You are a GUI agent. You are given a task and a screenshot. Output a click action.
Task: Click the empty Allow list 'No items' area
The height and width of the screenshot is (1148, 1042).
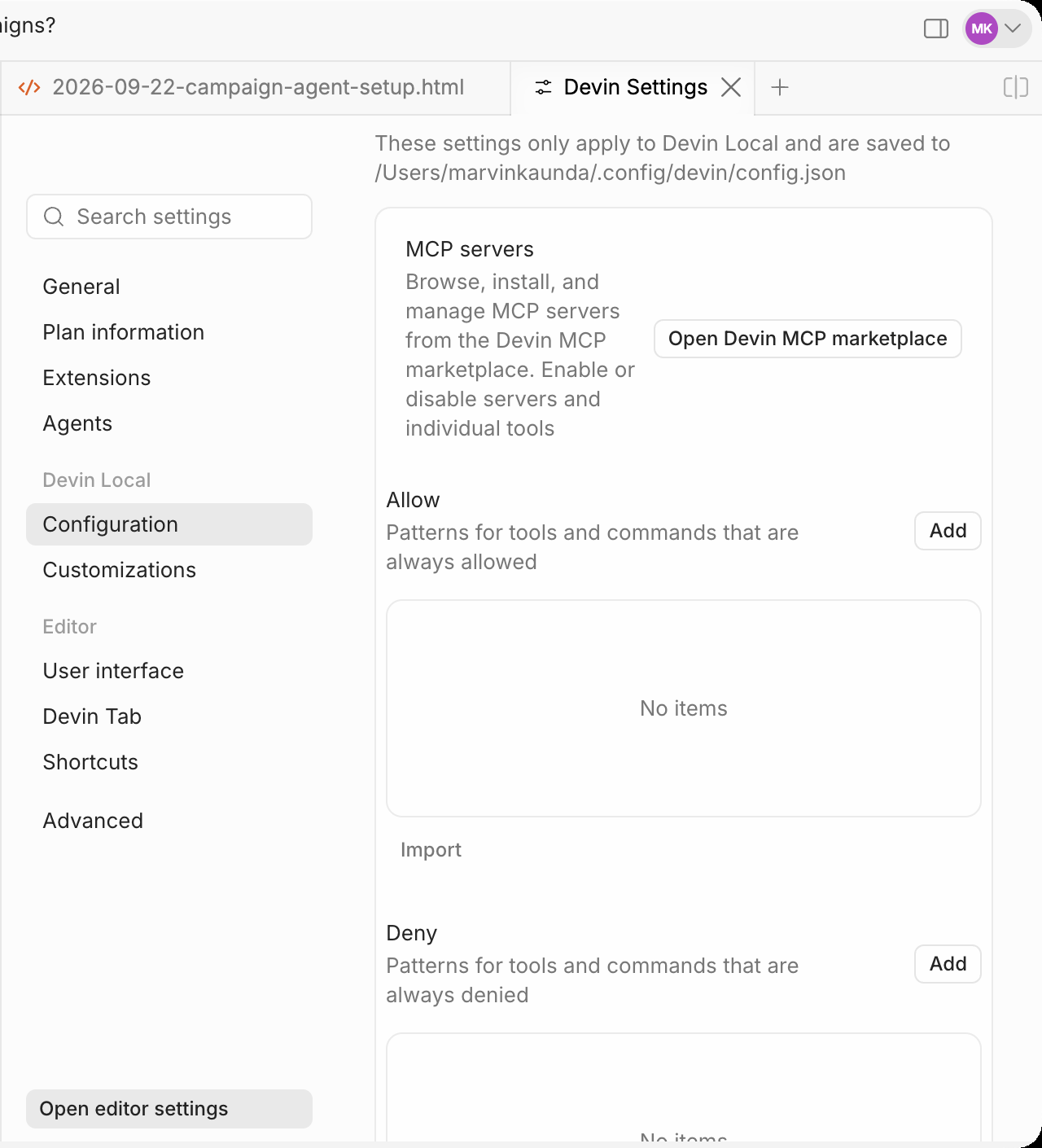684,708
